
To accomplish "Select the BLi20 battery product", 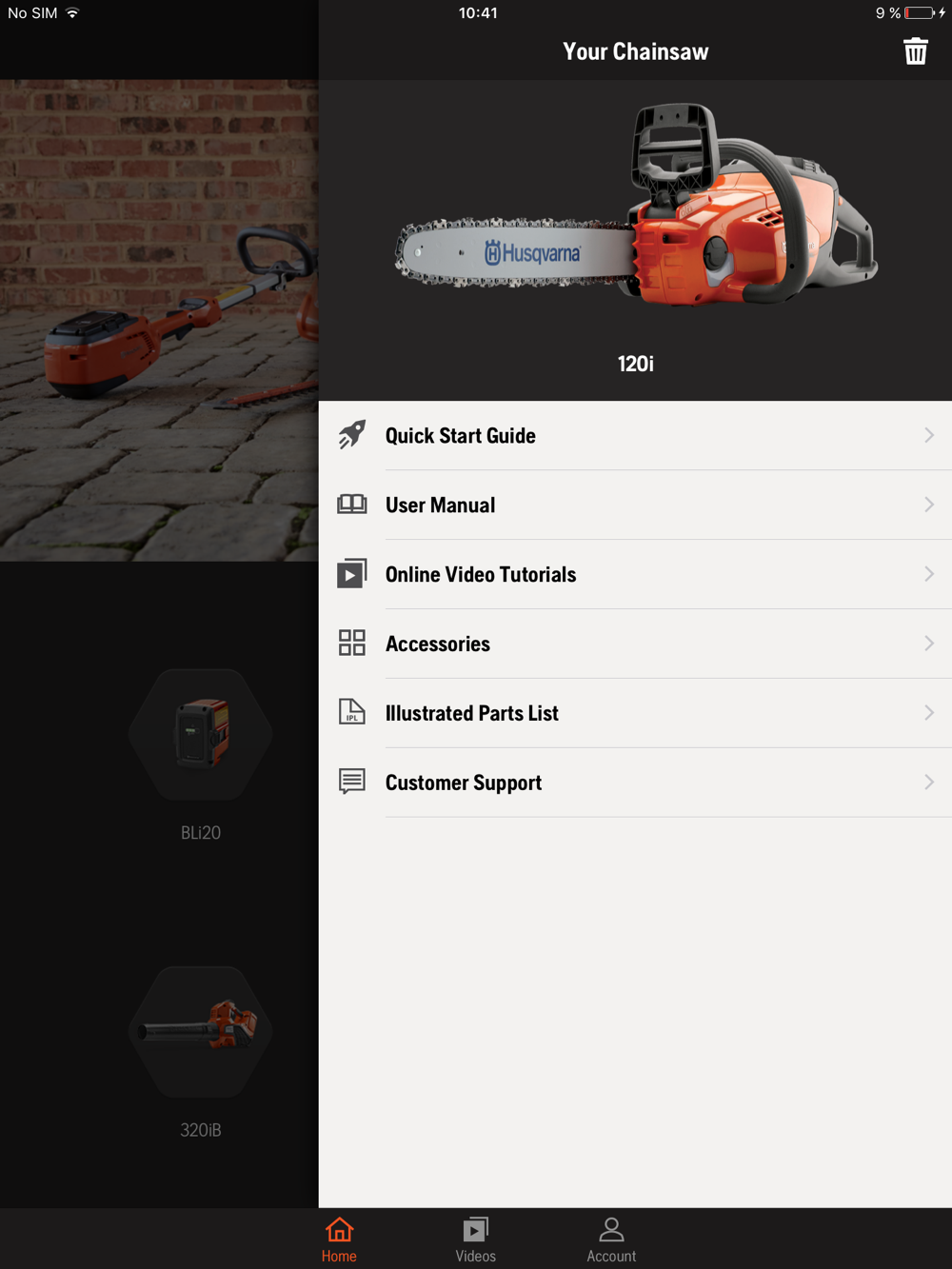I will coord(201,754).
